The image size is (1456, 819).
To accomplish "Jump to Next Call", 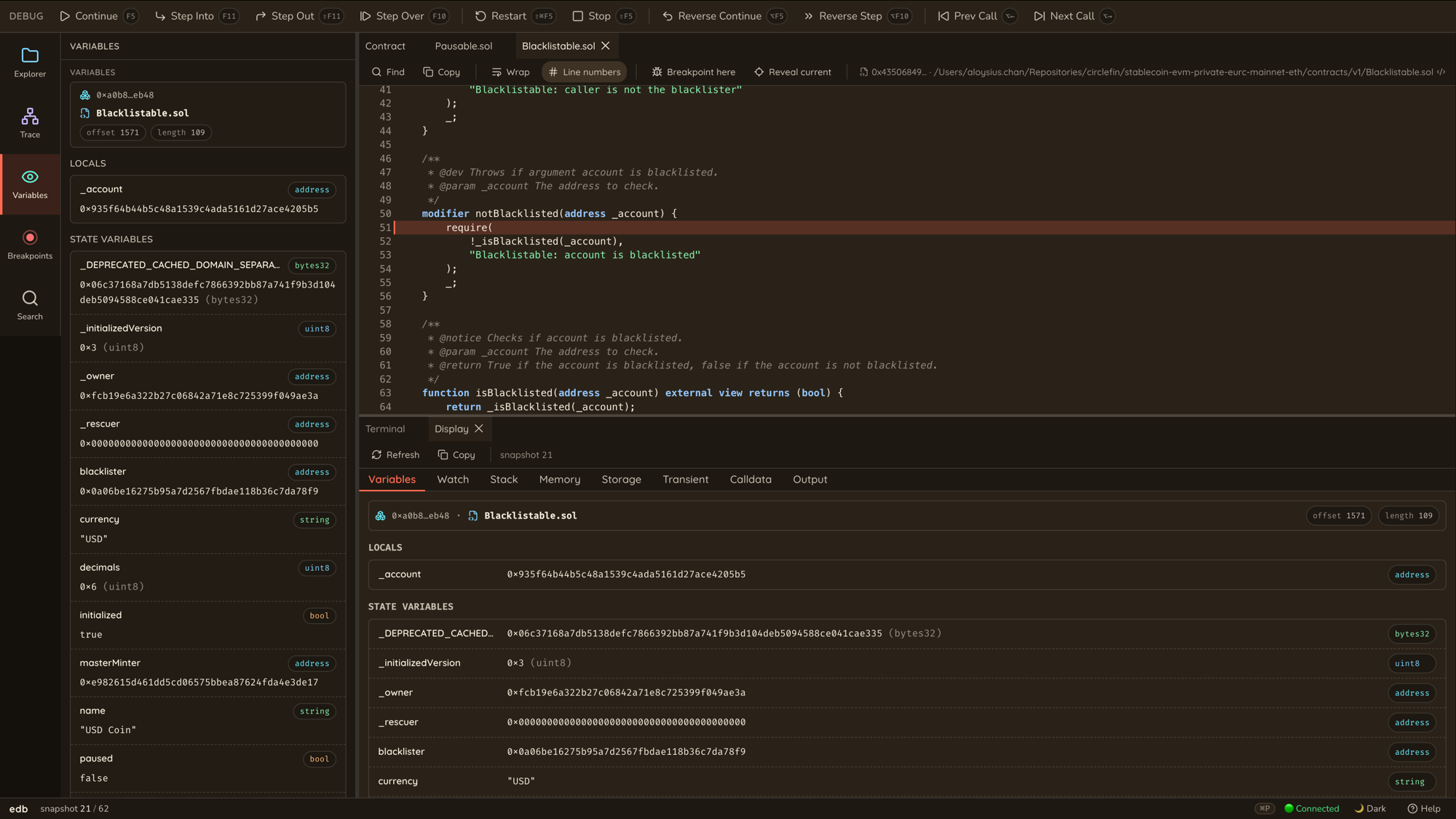I will pyautogui.click(x=1074, y=16).
